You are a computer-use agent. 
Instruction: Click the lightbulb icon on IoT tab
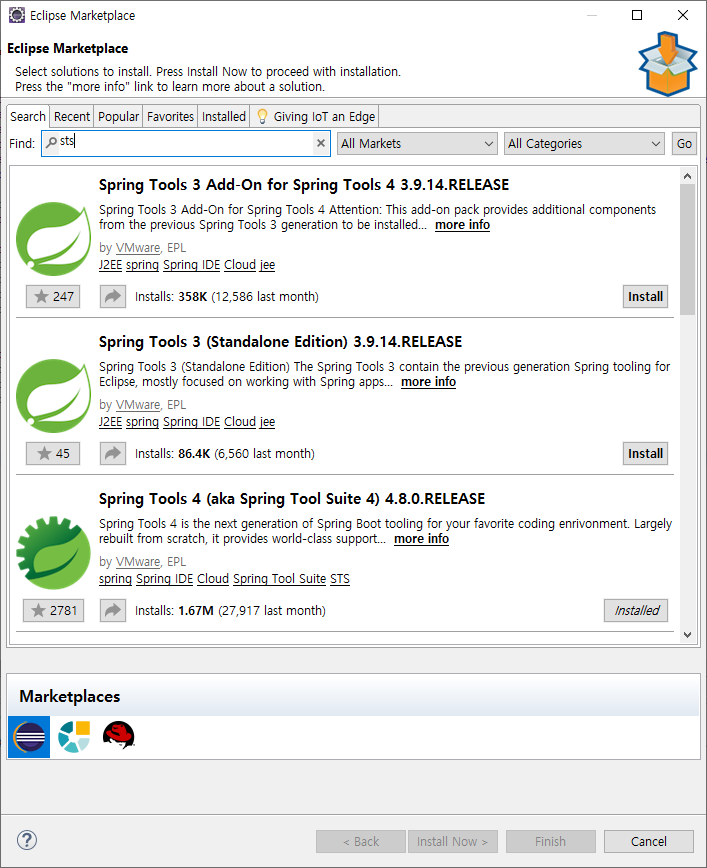[x=262, y=116]
